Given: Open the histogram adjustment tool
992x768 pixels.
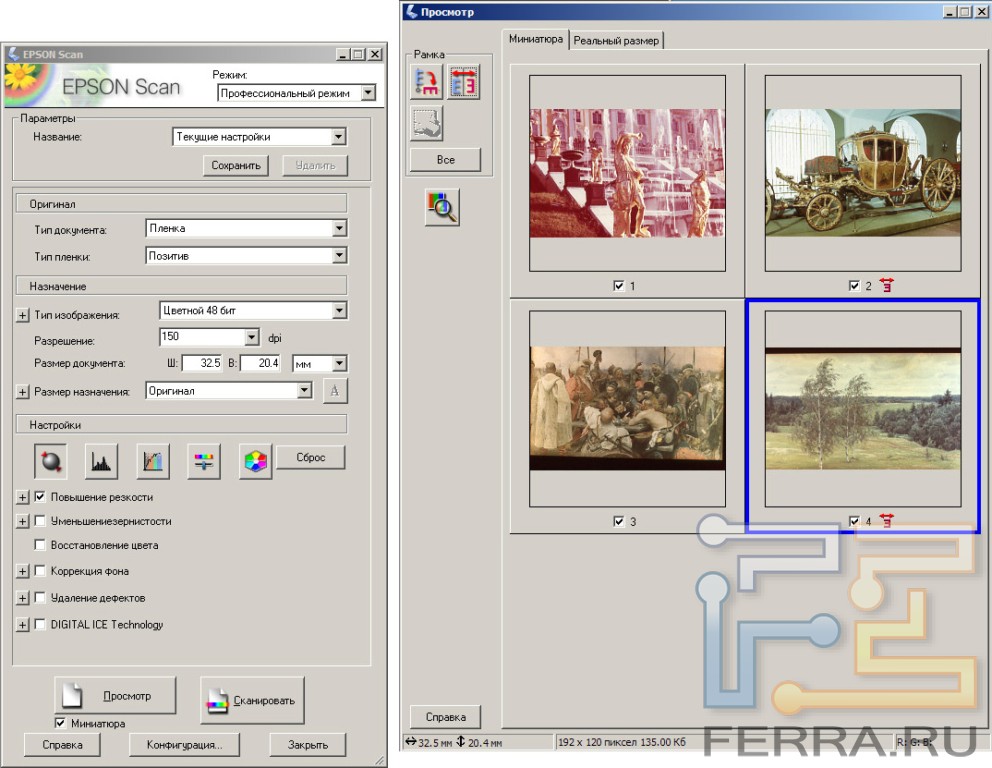Looking at the screenshot, I should coord(102,461).
